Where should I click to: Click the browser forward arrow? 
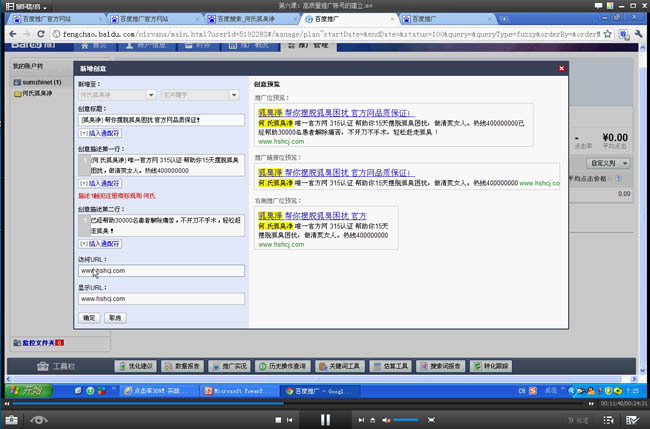tap(27, 34)
